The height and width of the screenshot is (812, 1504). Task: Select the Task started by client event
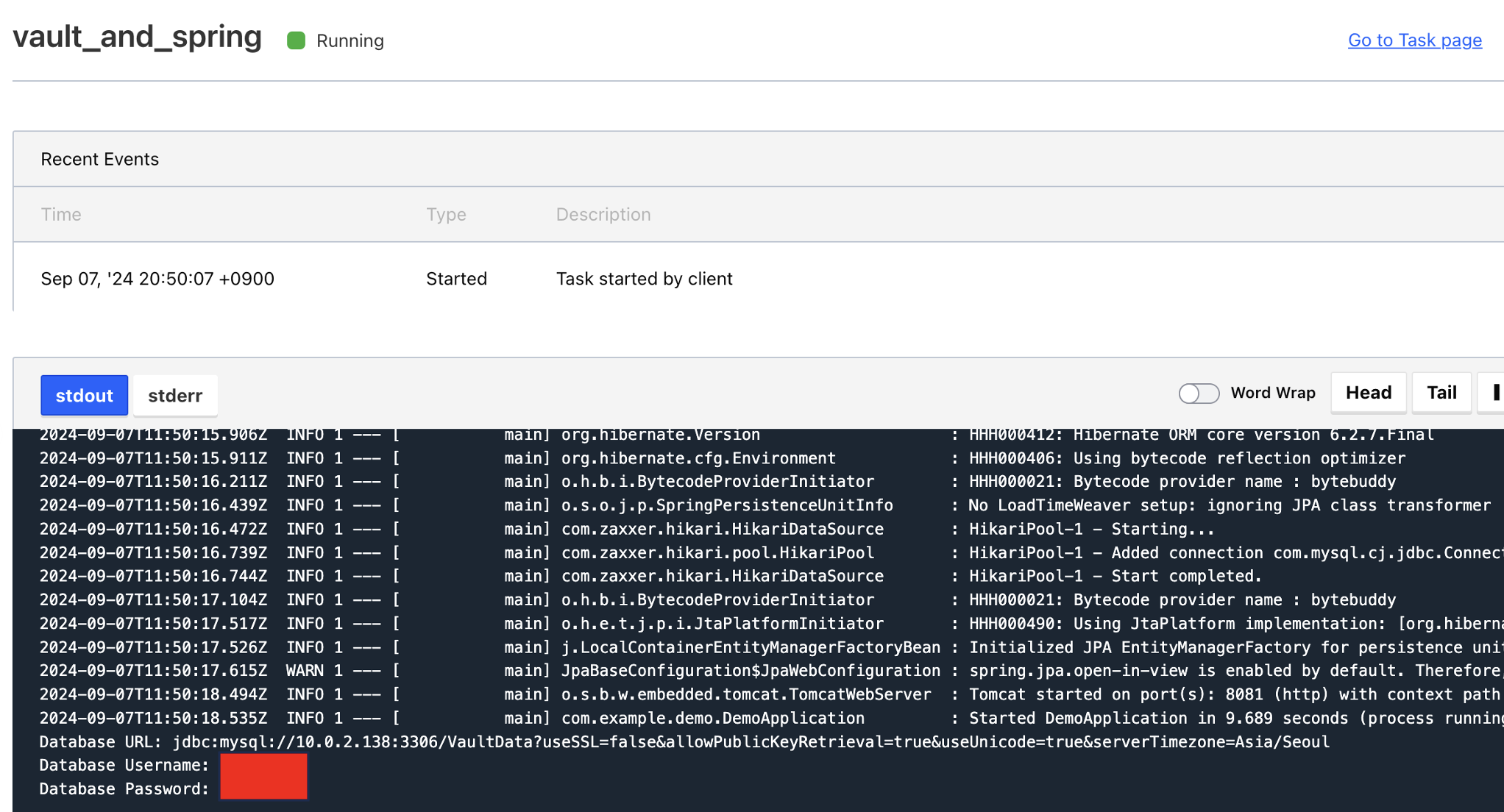coord(644,279)
